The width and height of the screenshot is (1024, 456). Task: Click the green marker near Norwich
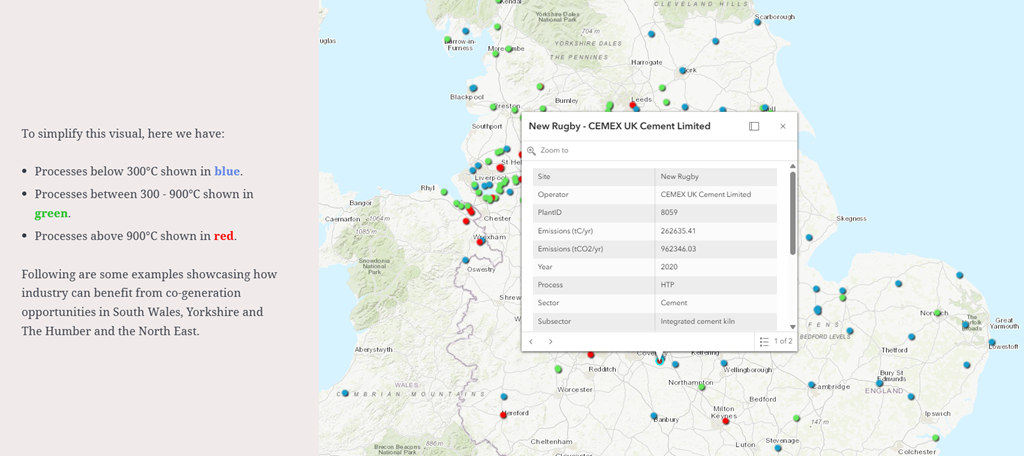coord(937,313)
